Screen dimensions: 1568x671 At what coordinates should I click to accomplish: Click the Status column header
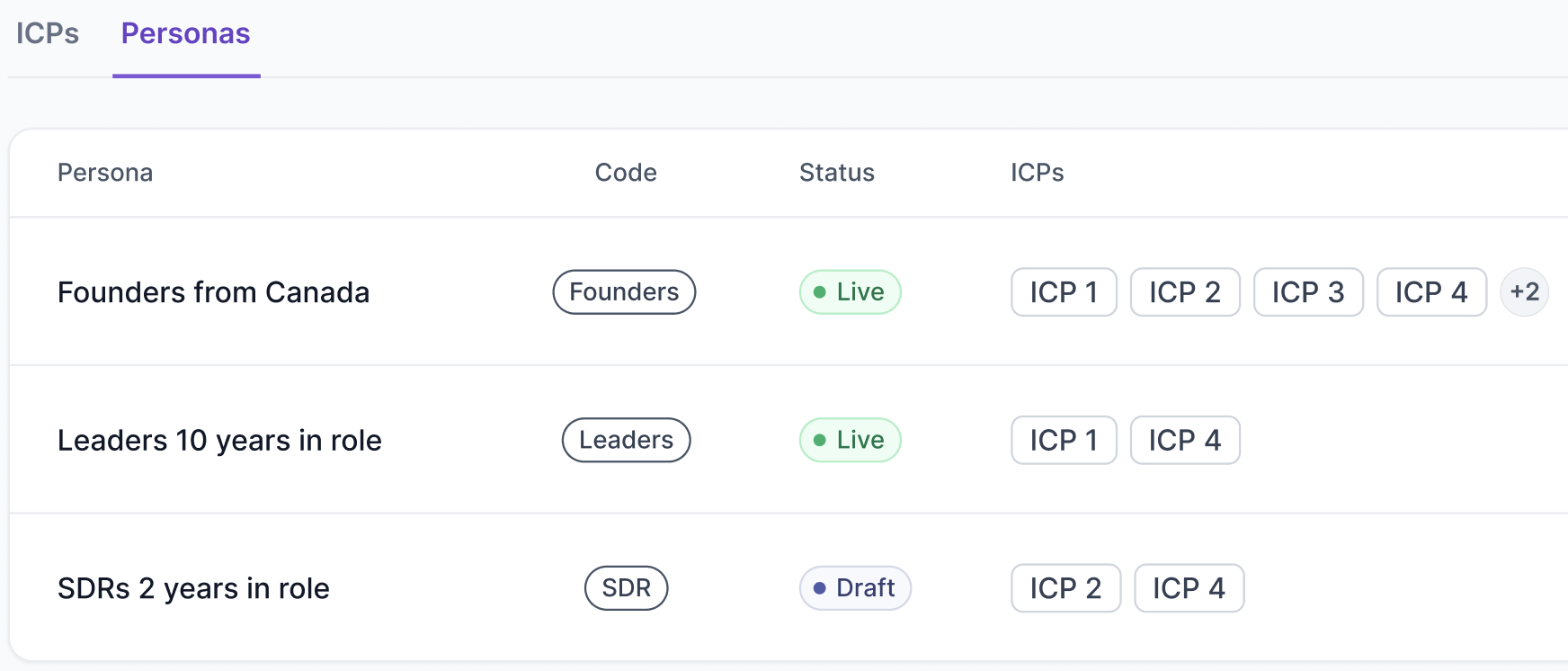[x=836, y=173]
